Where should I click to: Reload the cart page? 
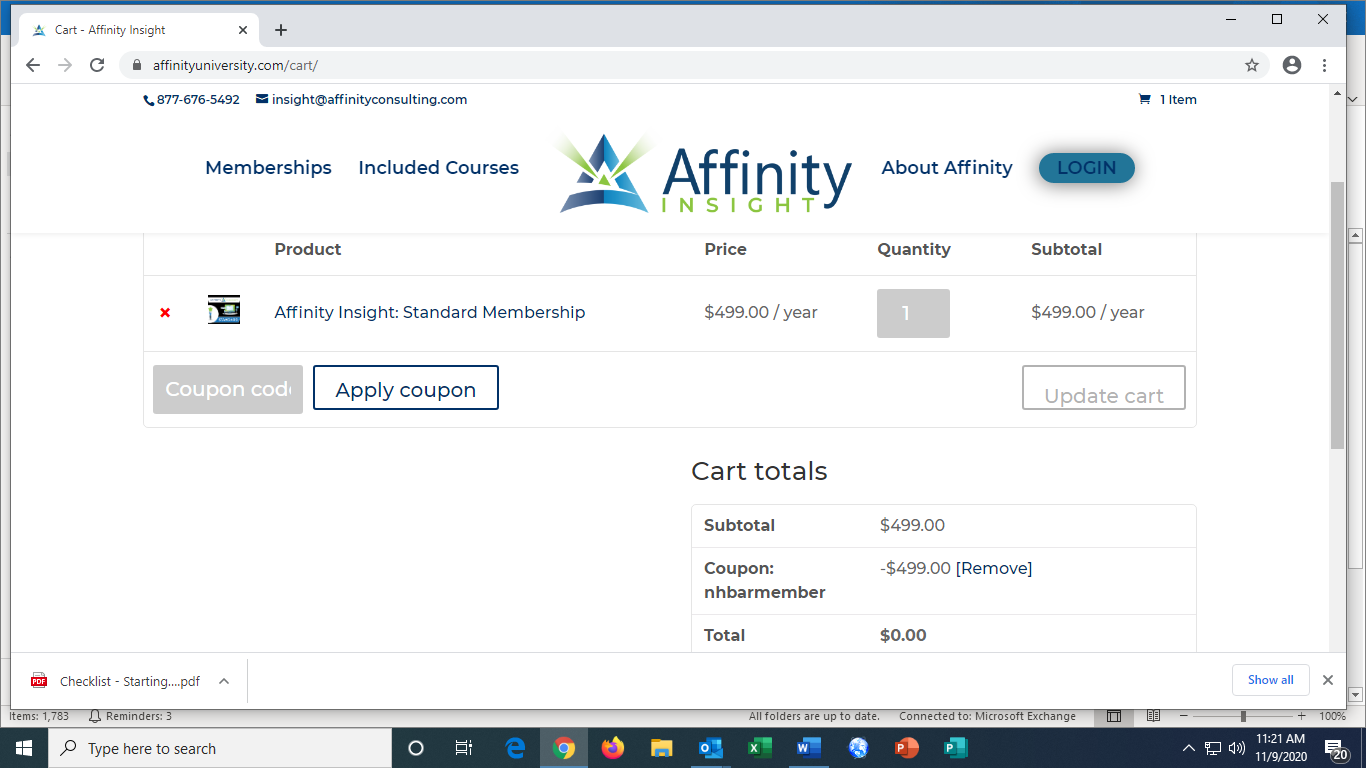pyautogui.click(x=97, y=65)
